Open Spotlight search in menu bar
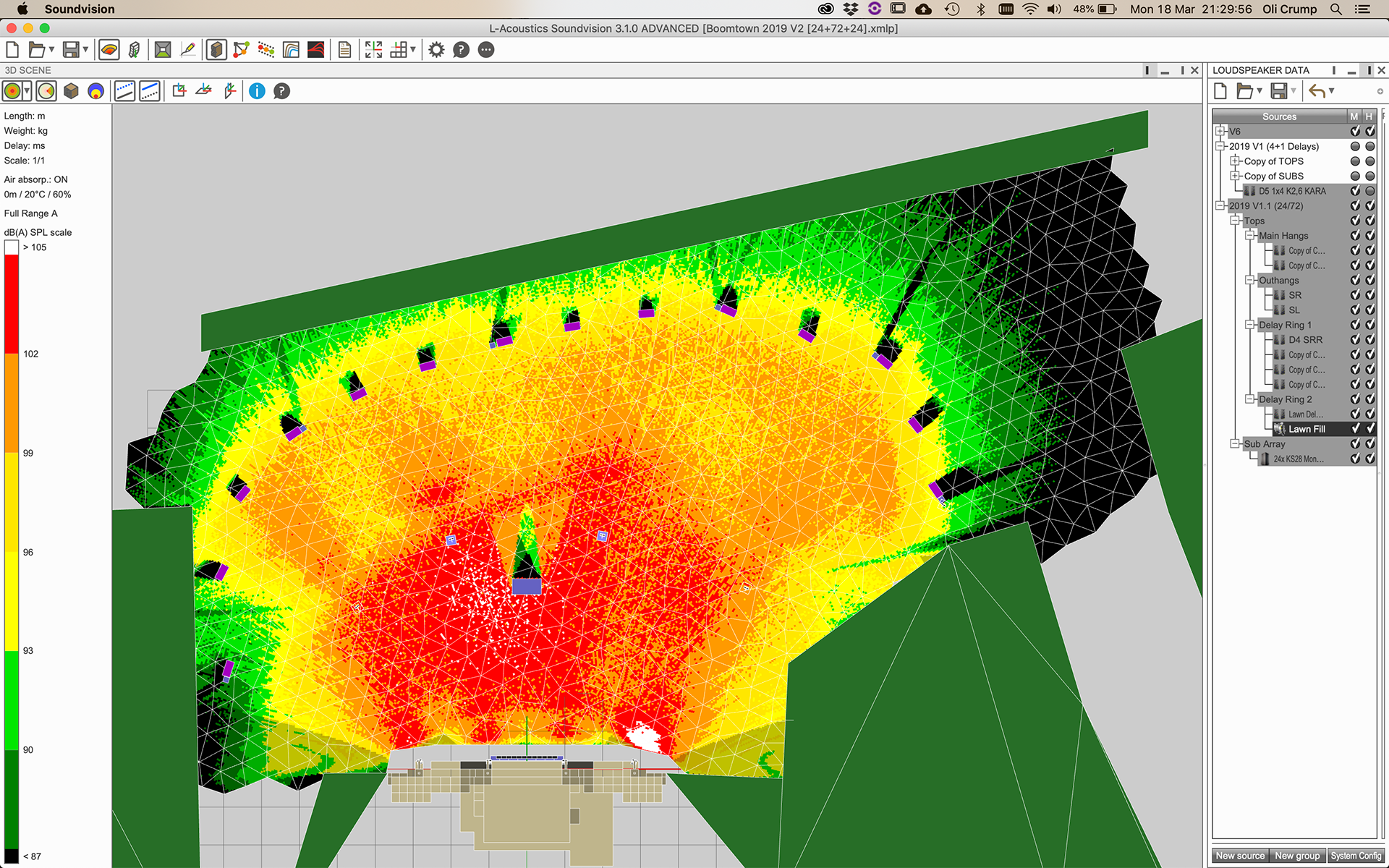1389x868 pixels. 1336,9
